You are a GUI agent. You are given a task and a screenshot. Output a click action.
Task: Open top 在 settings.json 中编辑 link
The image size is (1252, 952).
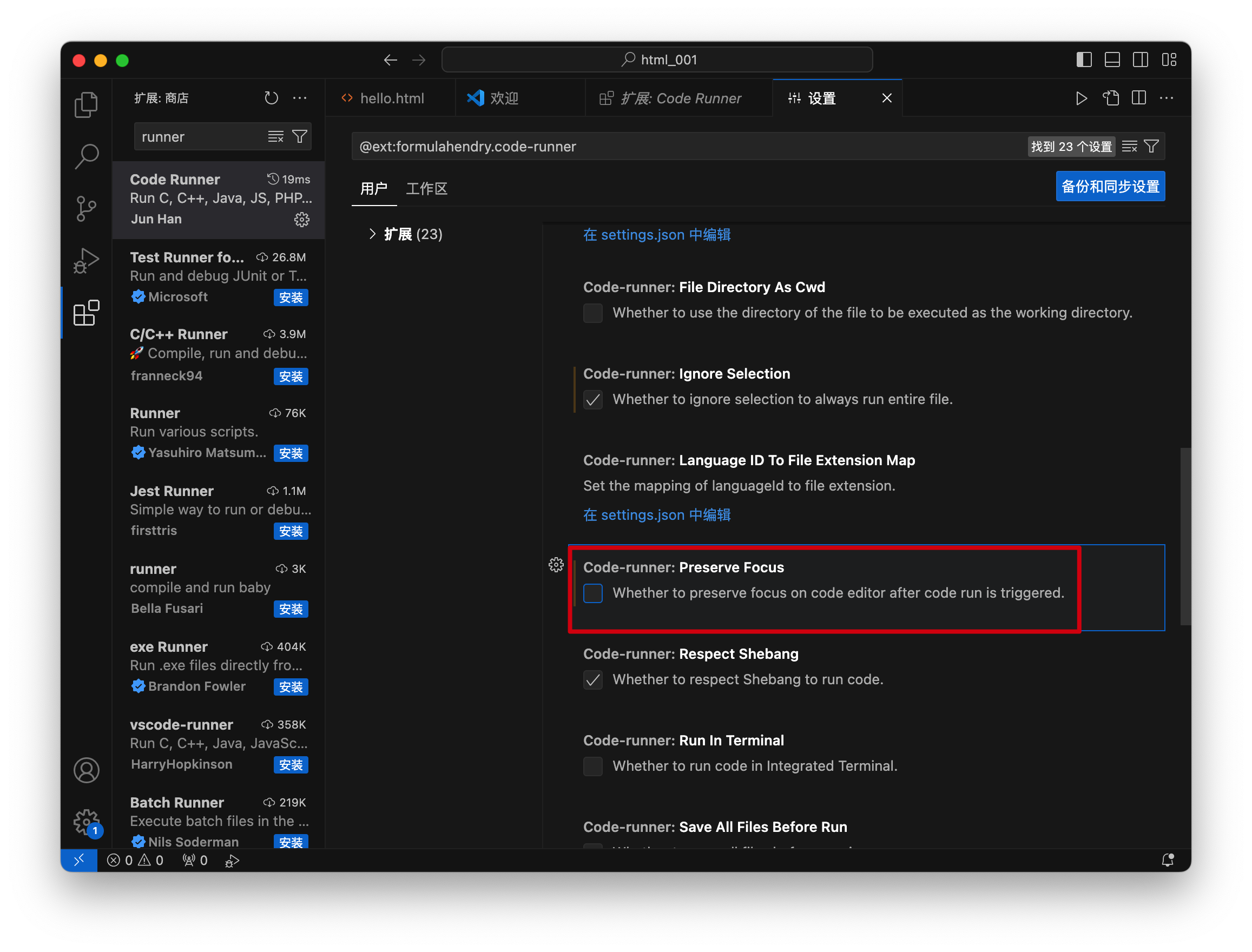click(x=656, y=235)
